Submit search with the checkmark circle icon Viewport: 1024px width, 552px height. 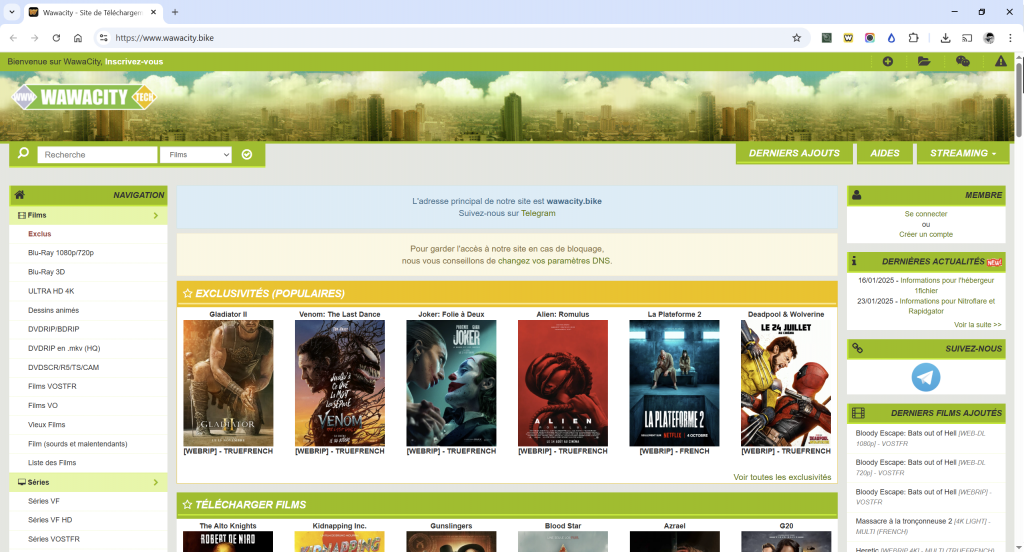point(247,155)
